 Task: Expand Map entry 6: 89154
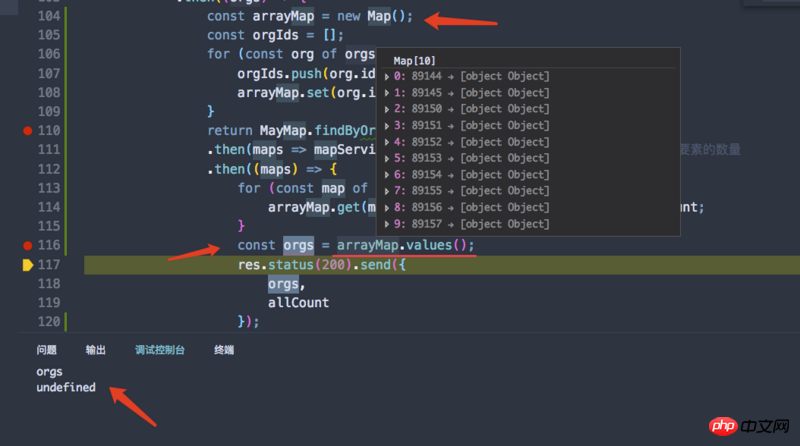point(387,175)
